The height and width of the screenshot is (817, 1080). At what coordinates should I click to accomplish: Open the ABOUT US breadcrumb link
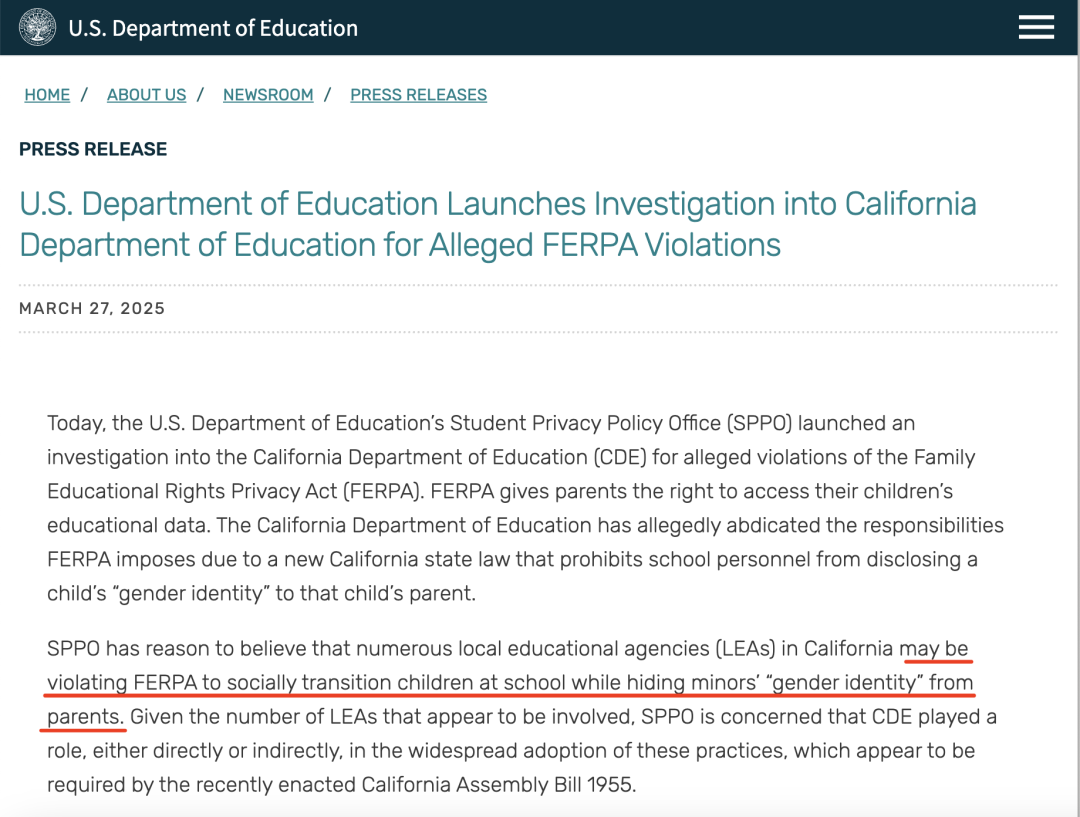click(146, 94)
